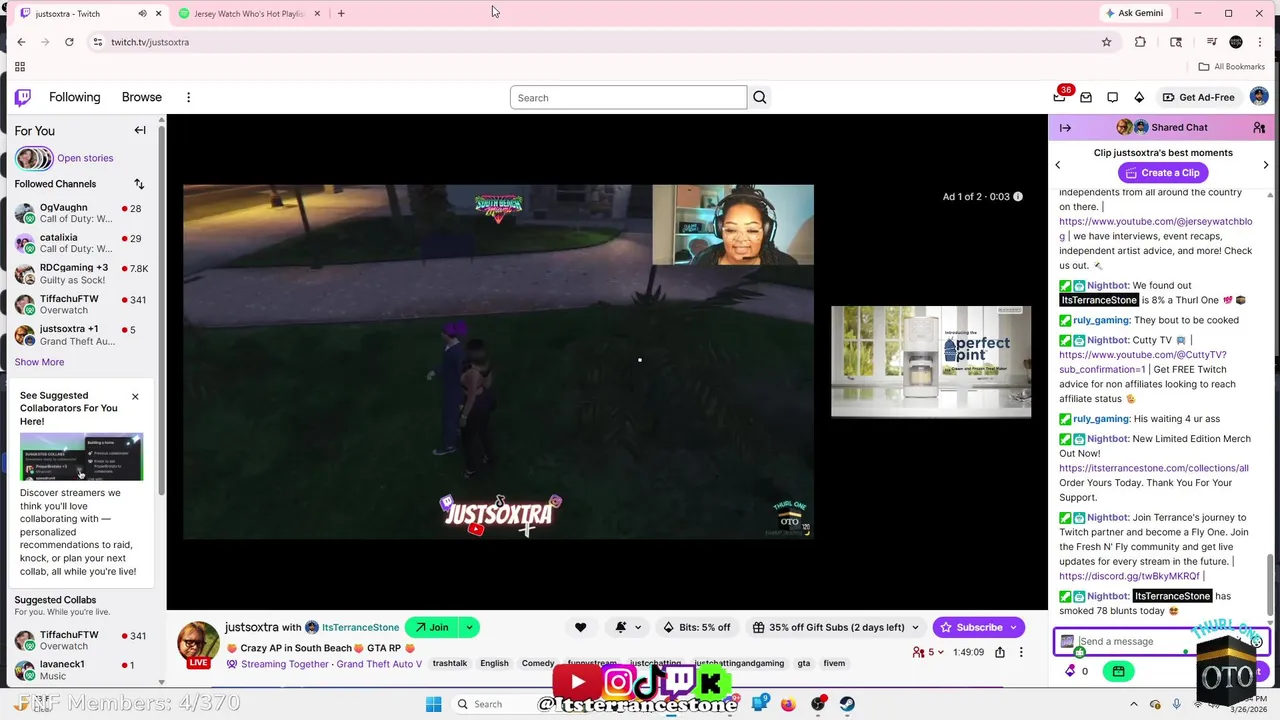Click the Join stream button
The width and height of the screenshot is (1280, 720).
[432, 627]
